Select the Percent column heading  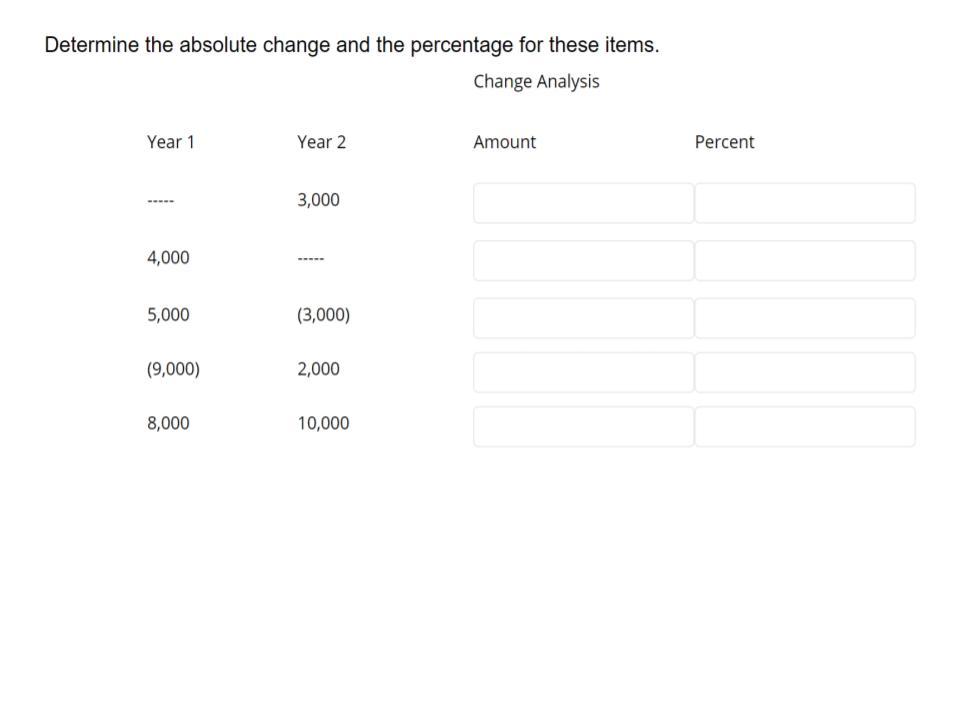point(724,142)
